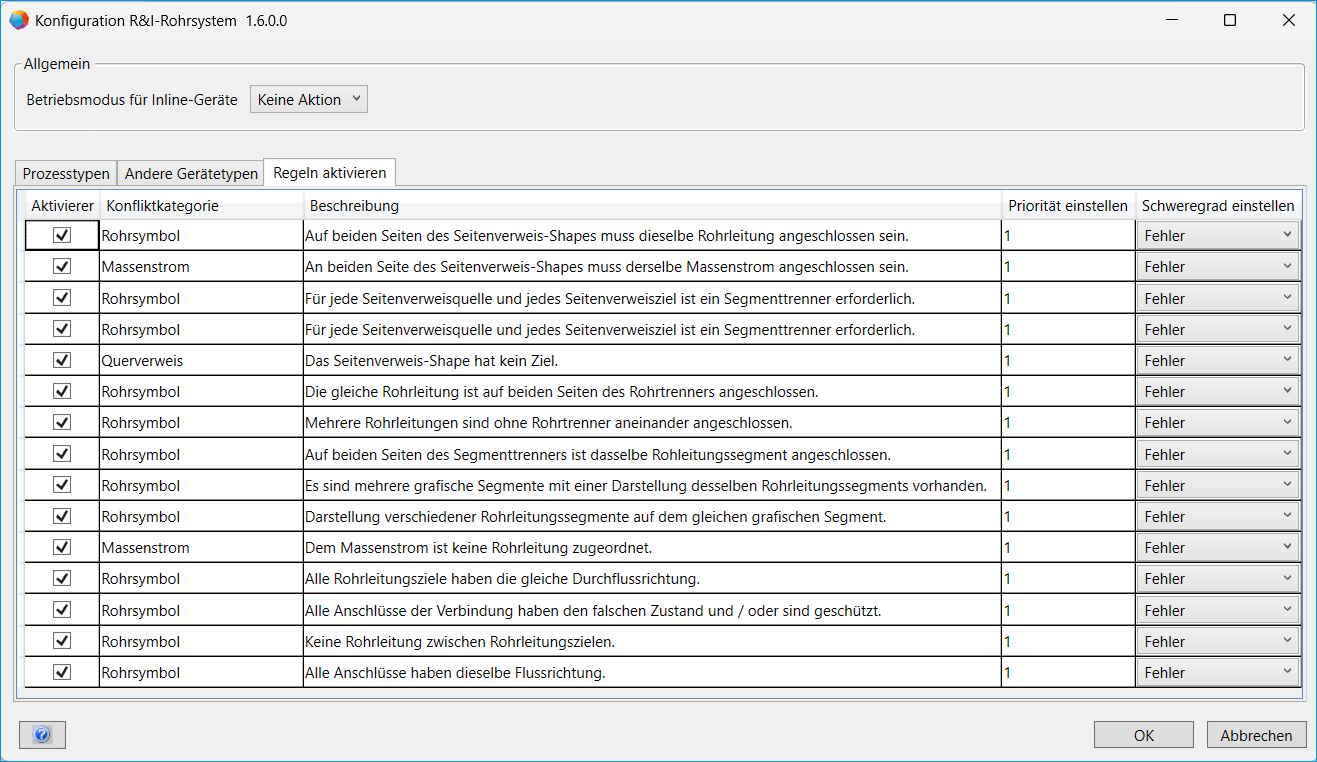The height and width of the screenshot is (762, 1317).
Task: Open the Andere Gerätetypen tab
Action: point(190,174)
